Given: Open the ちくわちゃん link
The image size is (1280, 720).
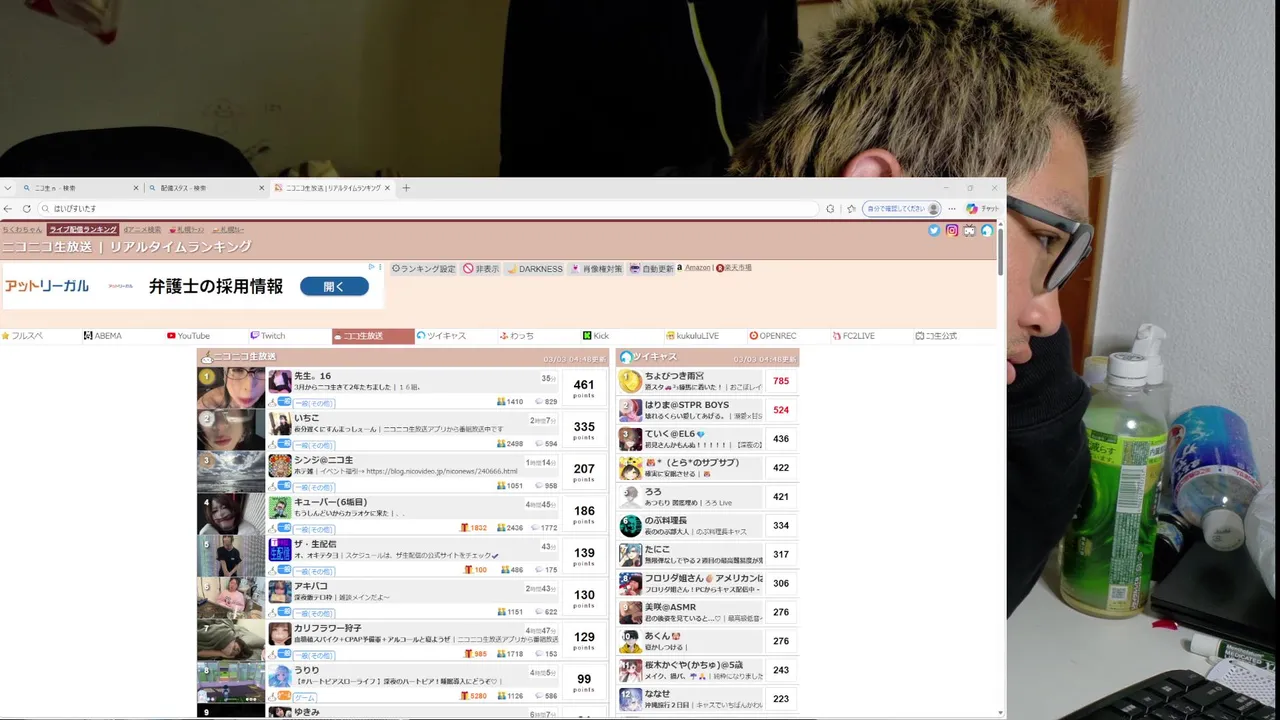Looking at the screenshot, I should point(22,230).
